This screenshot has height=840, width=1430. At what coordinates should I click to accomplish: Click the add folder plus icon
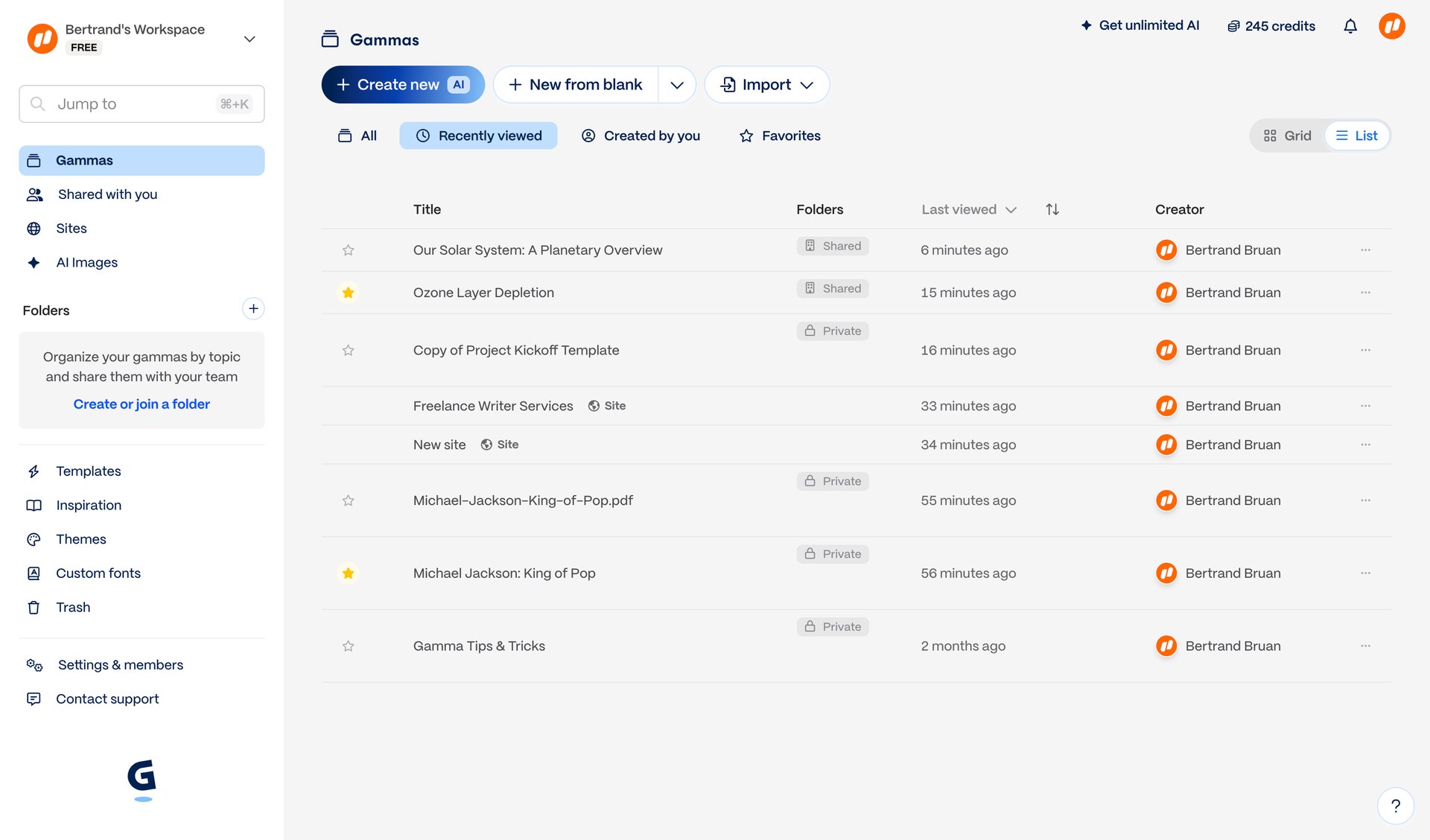pos(253,309)
